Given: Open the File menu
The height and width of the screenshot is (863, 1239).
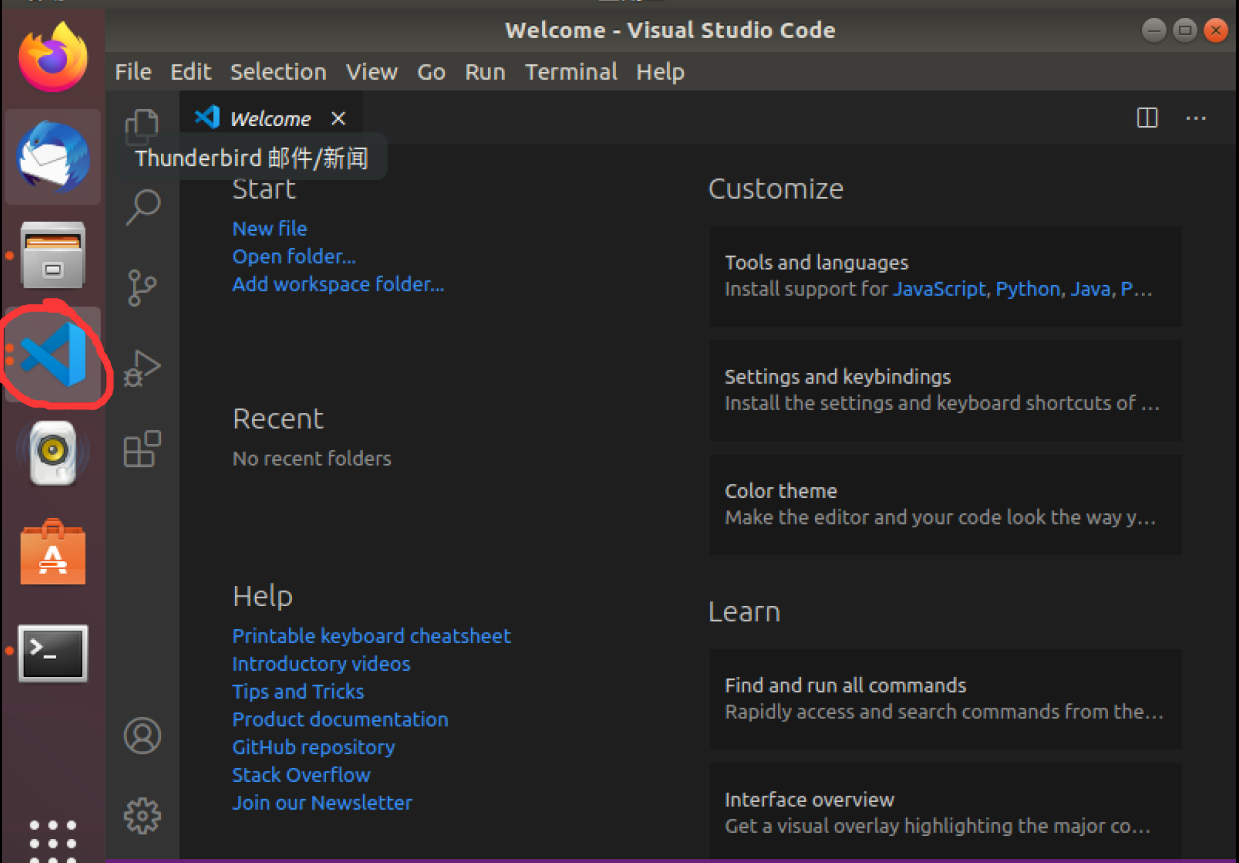Looking at the screenshot, I should [x=133, y=72].
